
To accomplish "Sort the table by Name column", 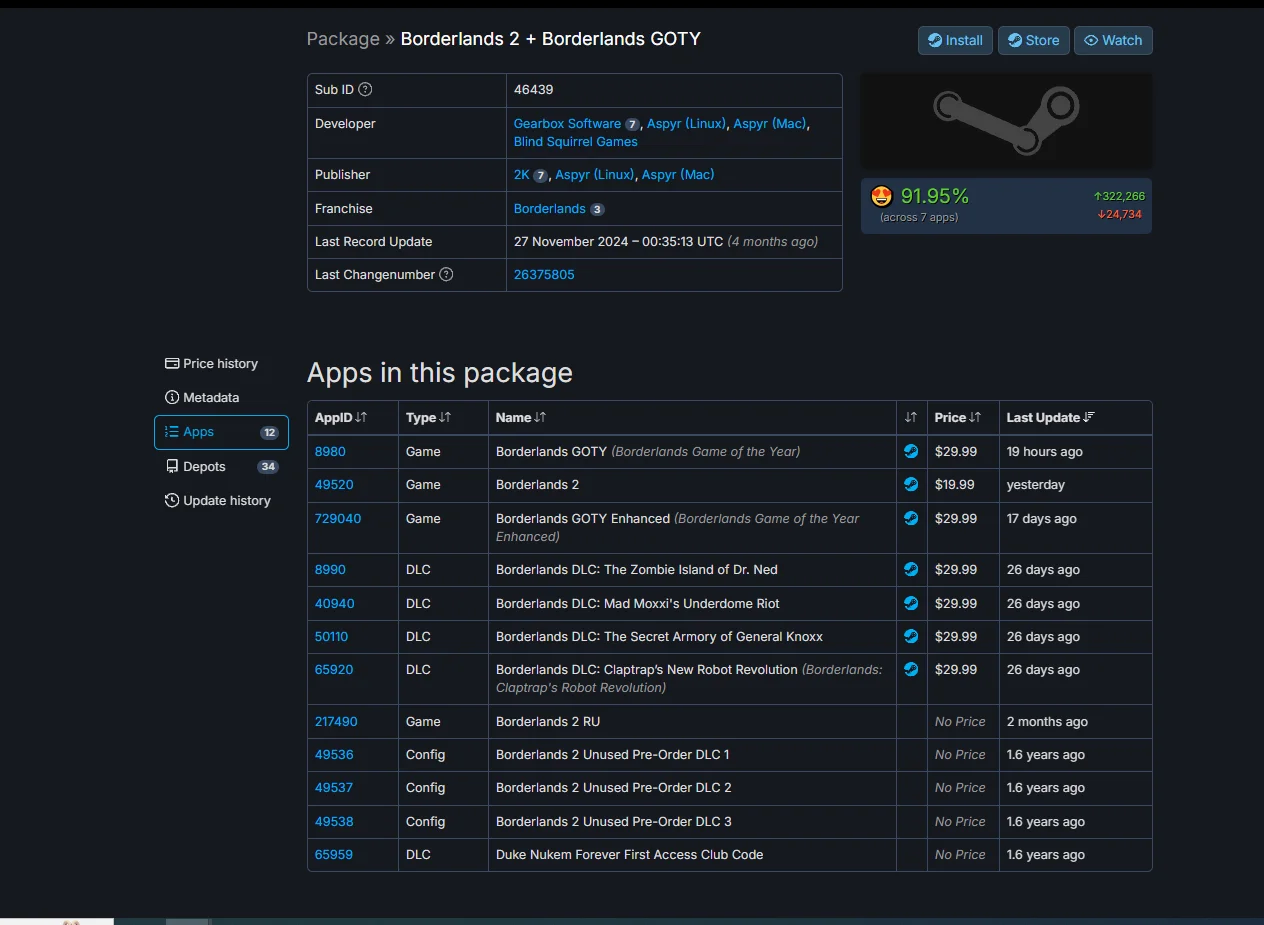I will pyautogui.click(x=521, y=417).
